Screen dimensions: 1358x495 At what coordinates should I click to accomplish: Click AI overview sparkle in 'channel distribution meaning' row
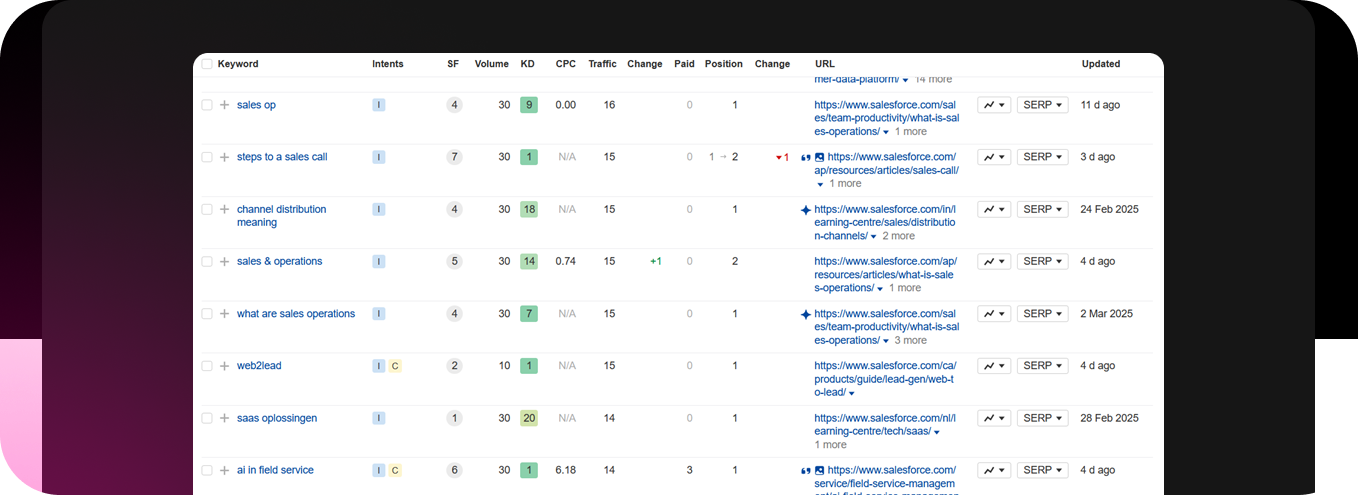click(x=806, y=209)
